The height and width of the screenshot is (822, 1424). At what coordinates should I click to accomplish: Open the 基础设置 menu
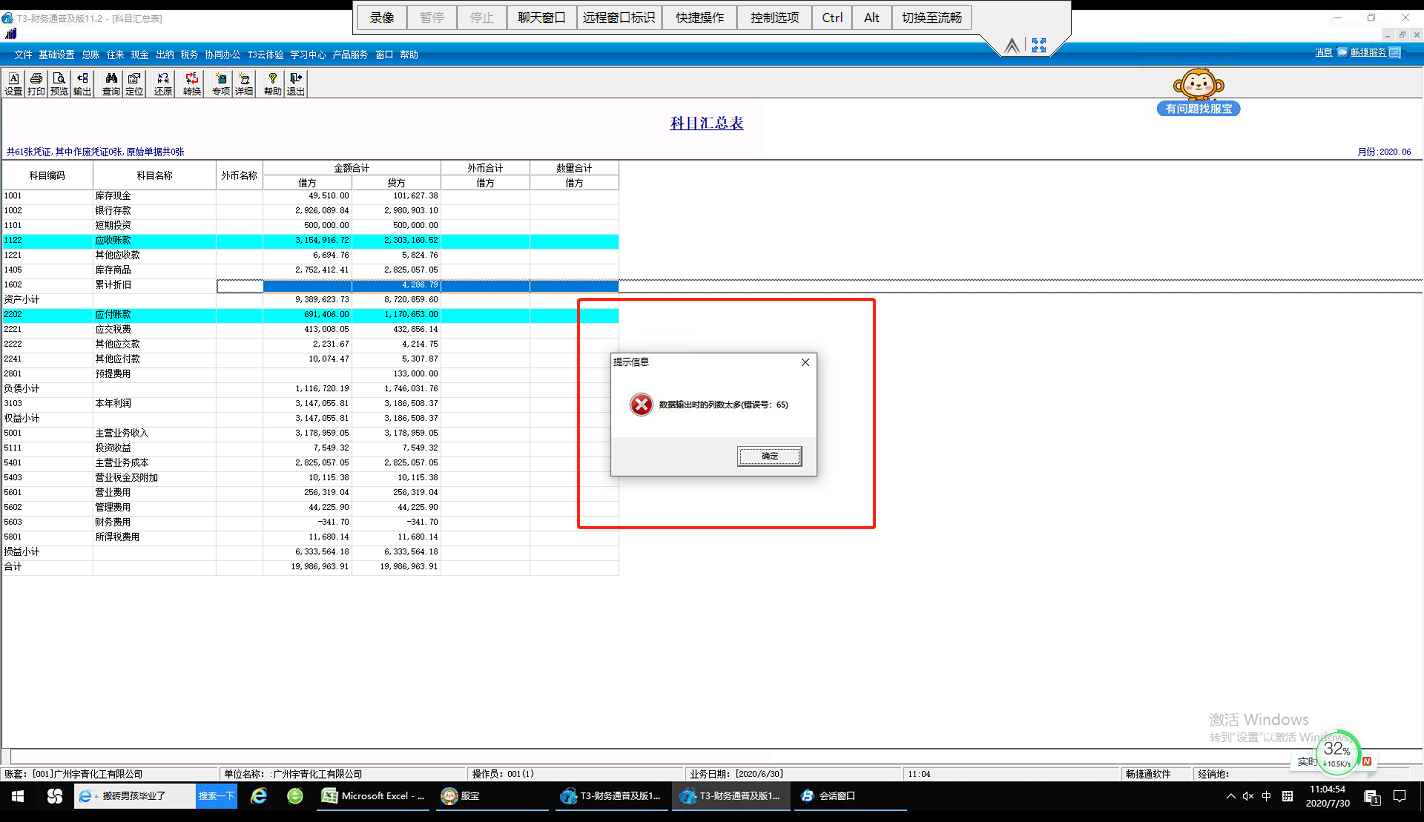click(57, 55)
